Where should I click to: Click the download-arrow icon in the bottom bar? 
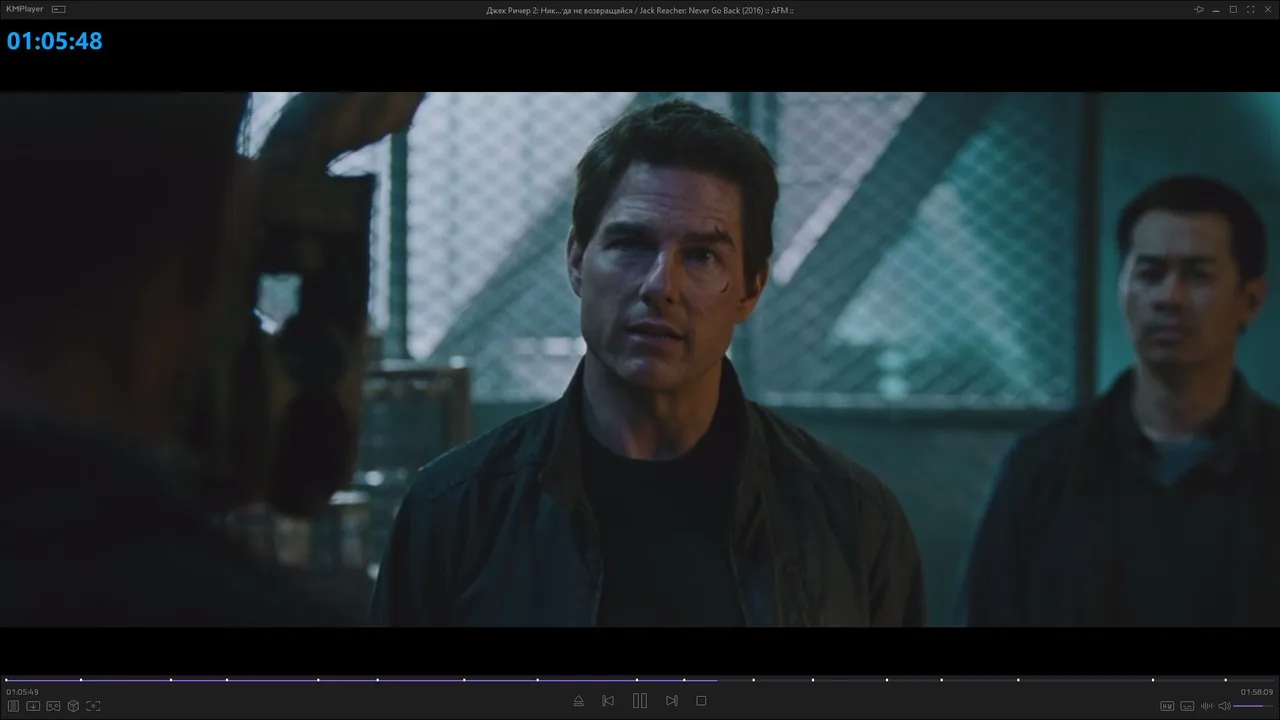tap(33, 706)
